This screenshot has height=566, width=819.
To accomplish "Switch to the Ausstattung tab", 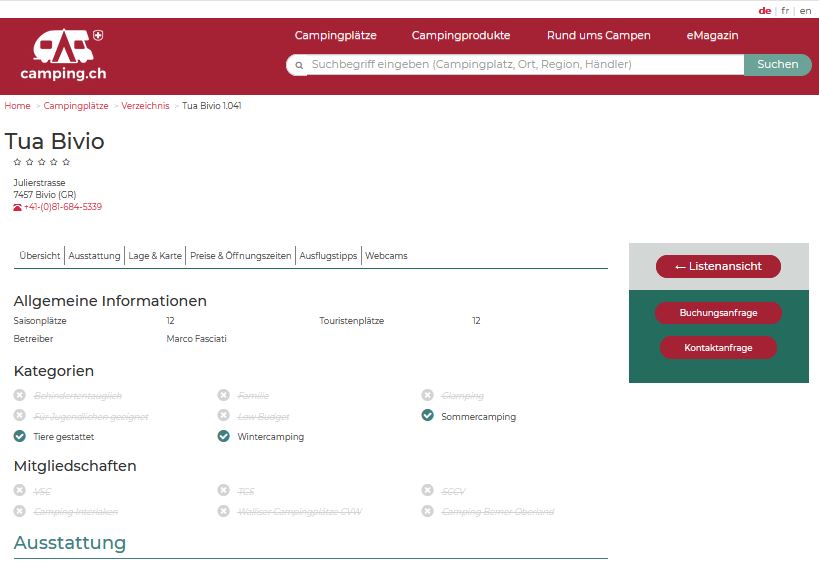I will [95, 256].
